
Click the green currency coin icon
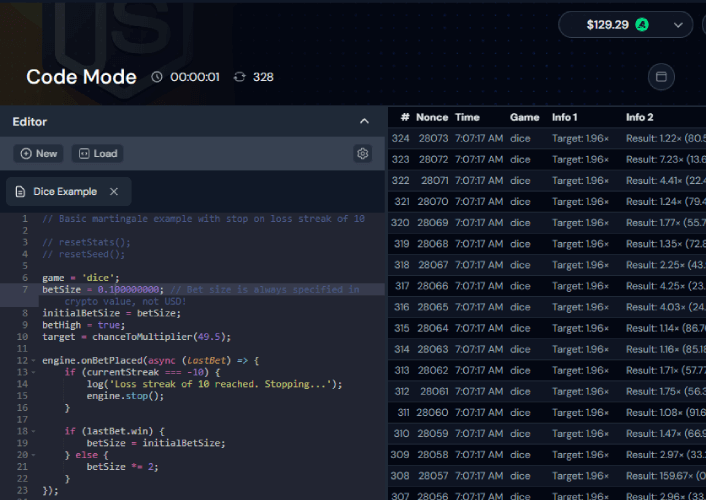(x=642, y=25)
